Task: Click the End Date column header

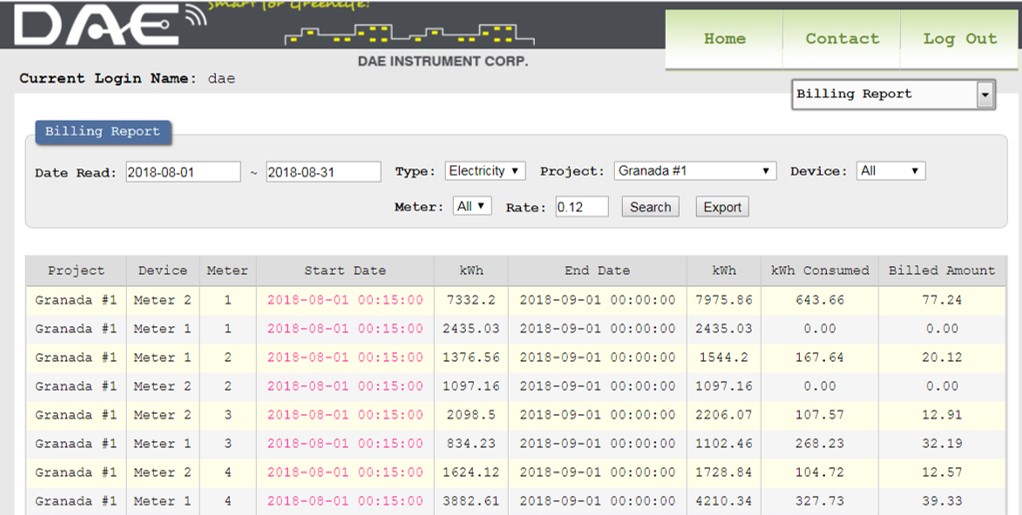Action: coord(597,271)
